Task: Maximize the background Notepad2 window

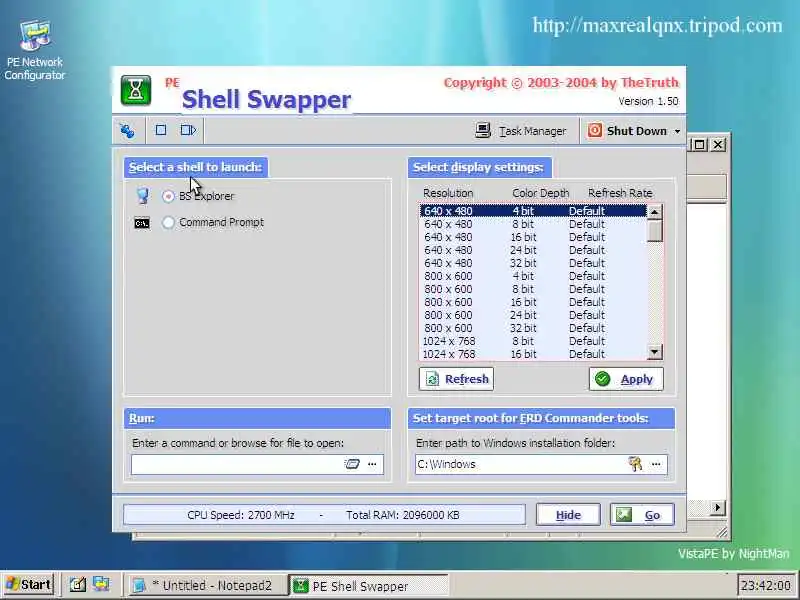Action: (699, 144)
